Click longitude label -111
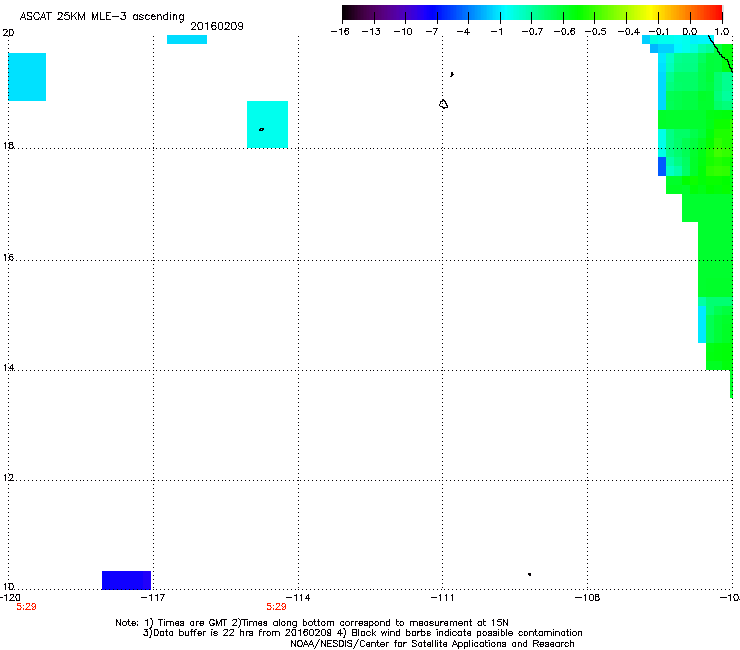The width and height of the screenshot is (740, 650). pyautogui.click(x=442, y=598)
